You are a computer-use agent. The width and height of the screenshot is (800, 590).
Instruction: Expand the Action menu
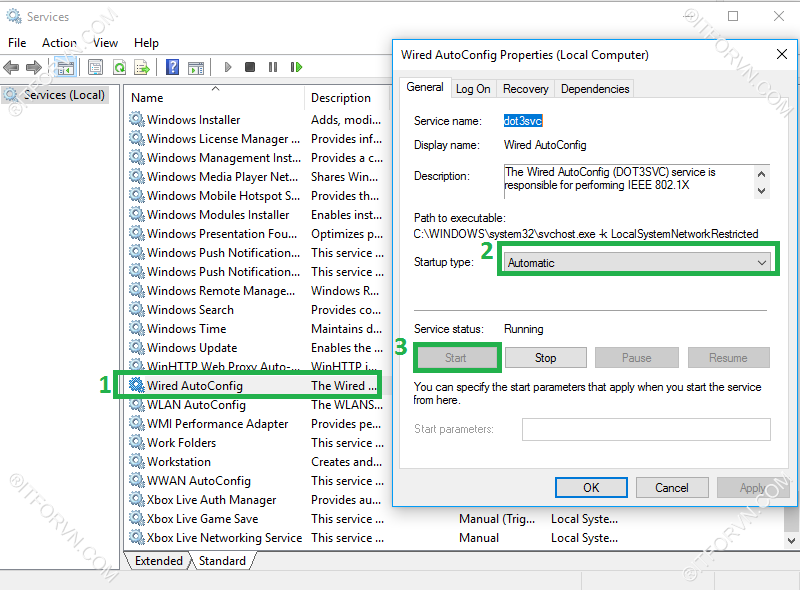(58, 43)
